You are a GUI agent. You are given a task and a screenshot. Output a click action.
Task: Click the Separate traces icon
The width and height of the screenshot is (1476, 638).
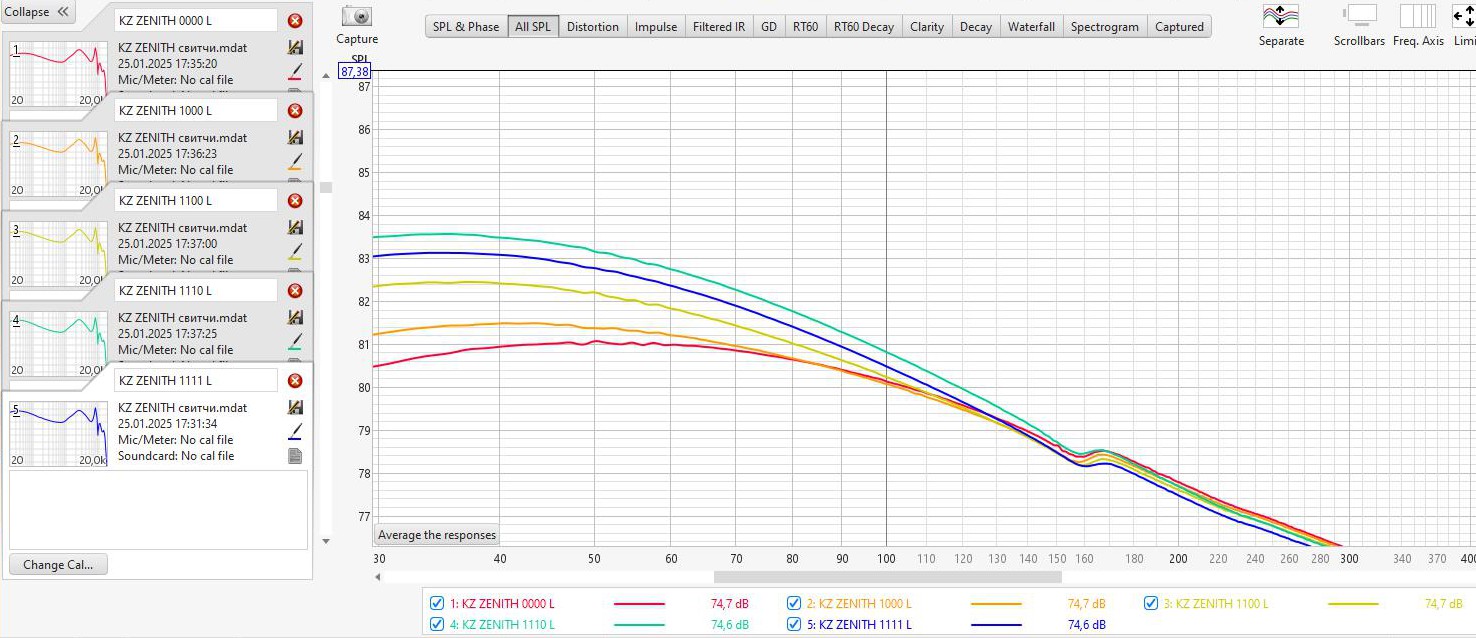[1280, 16]
